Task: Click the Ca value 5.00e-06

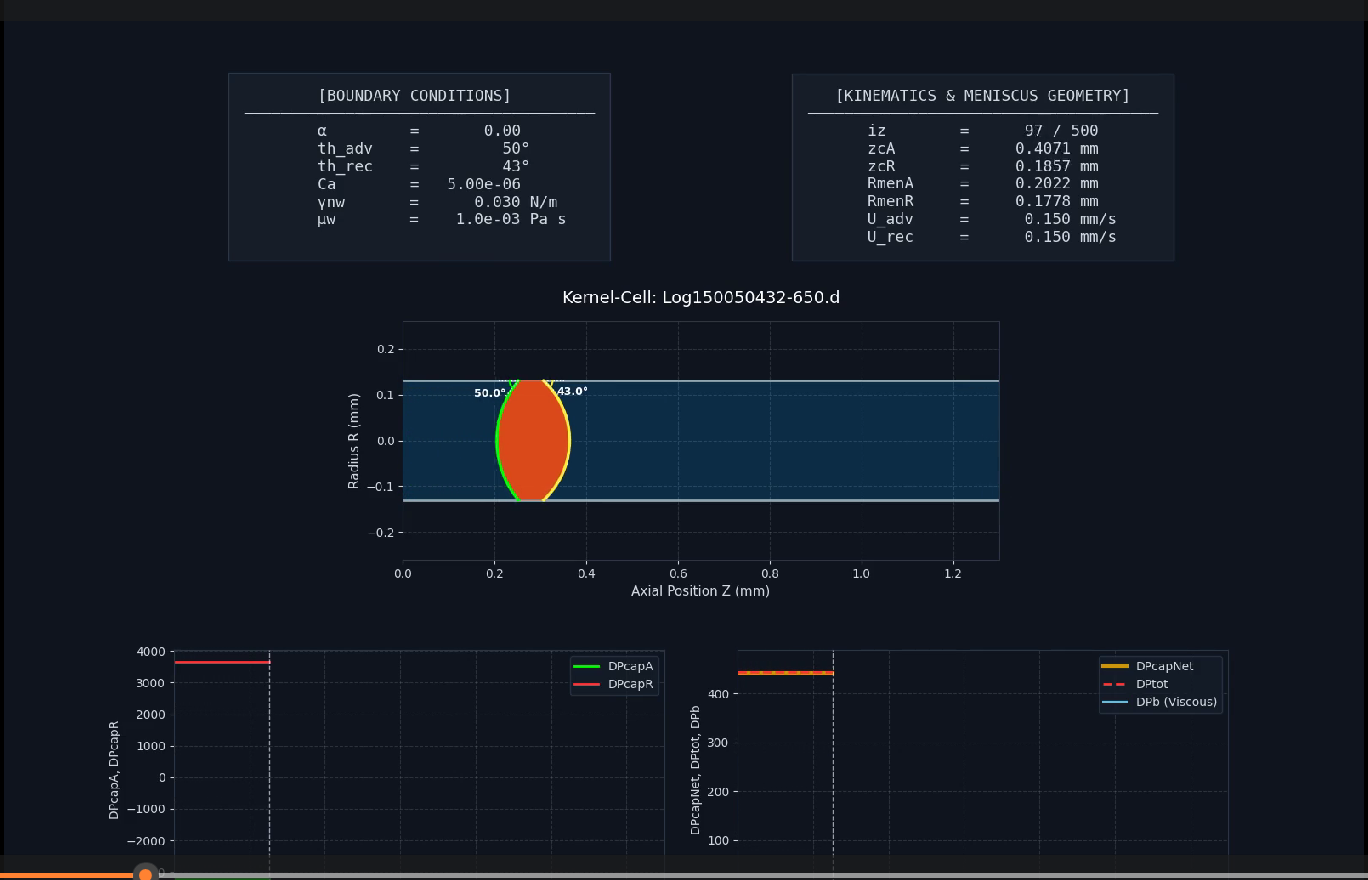Action: pyautogui.click(x=484, y=184)
